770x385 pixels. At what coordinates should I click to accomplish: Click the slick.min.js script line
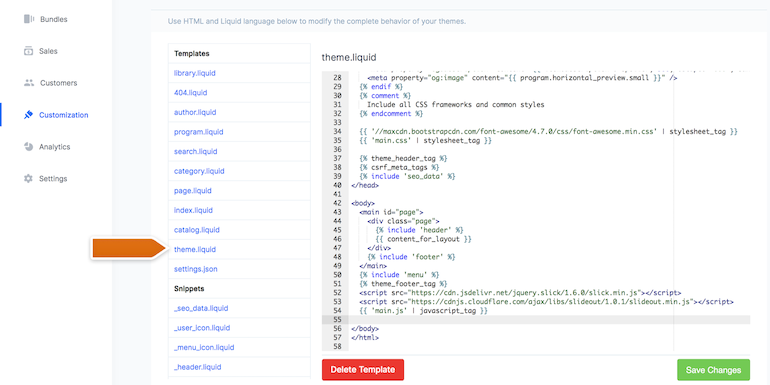(x=520, y=293)
